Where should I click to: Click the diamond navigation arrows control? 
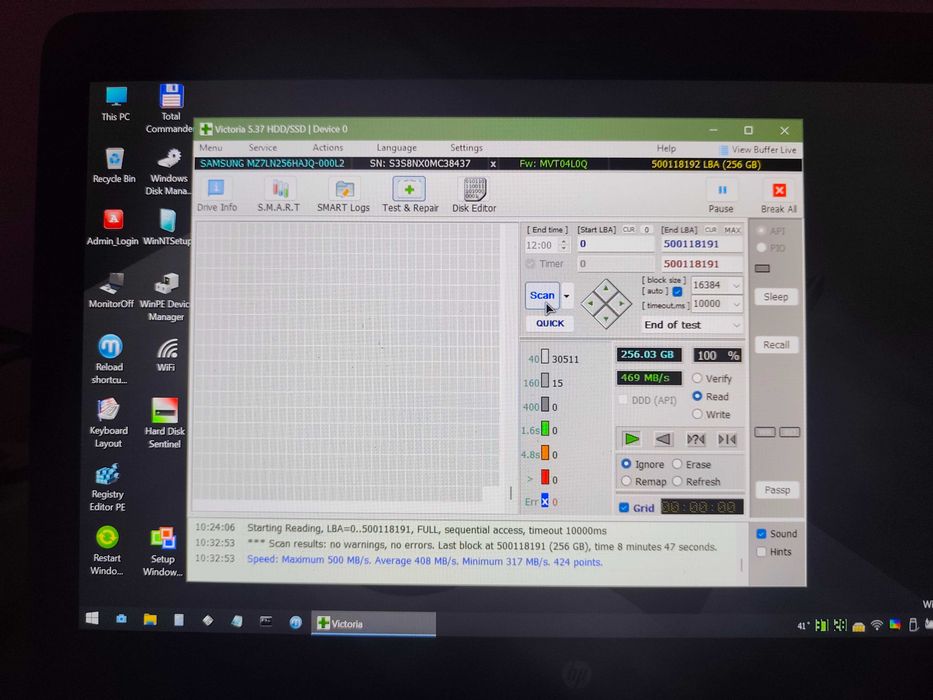(x=606, y=304)
